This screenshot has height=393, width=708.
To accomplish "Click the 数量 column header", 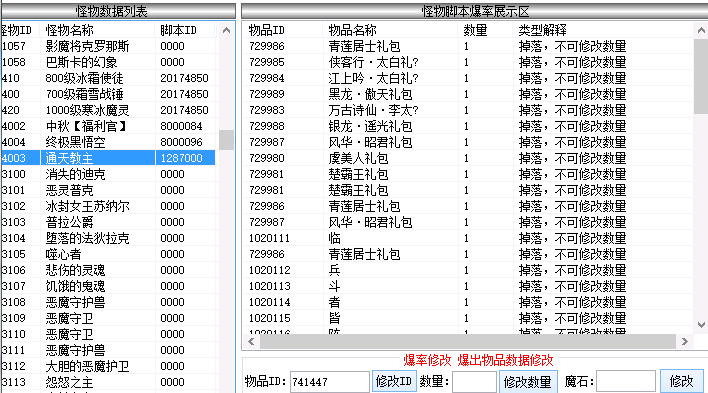I will point(486,30).
